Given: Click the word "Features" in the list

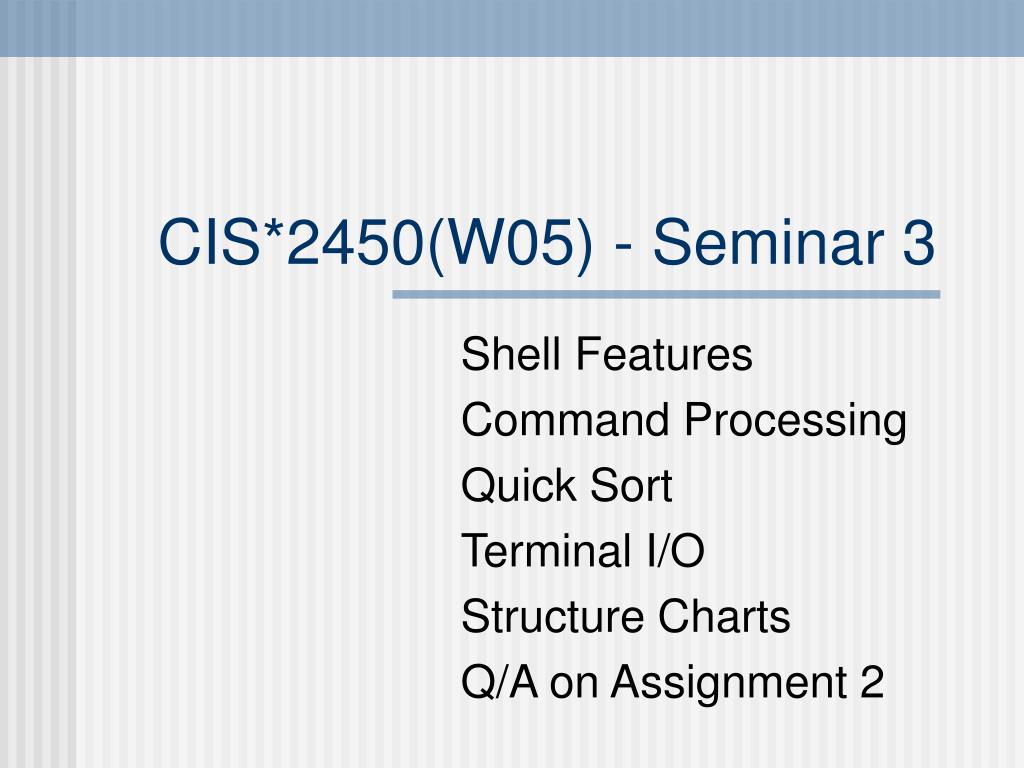Looking at the screenshot, I should point(664,354).
